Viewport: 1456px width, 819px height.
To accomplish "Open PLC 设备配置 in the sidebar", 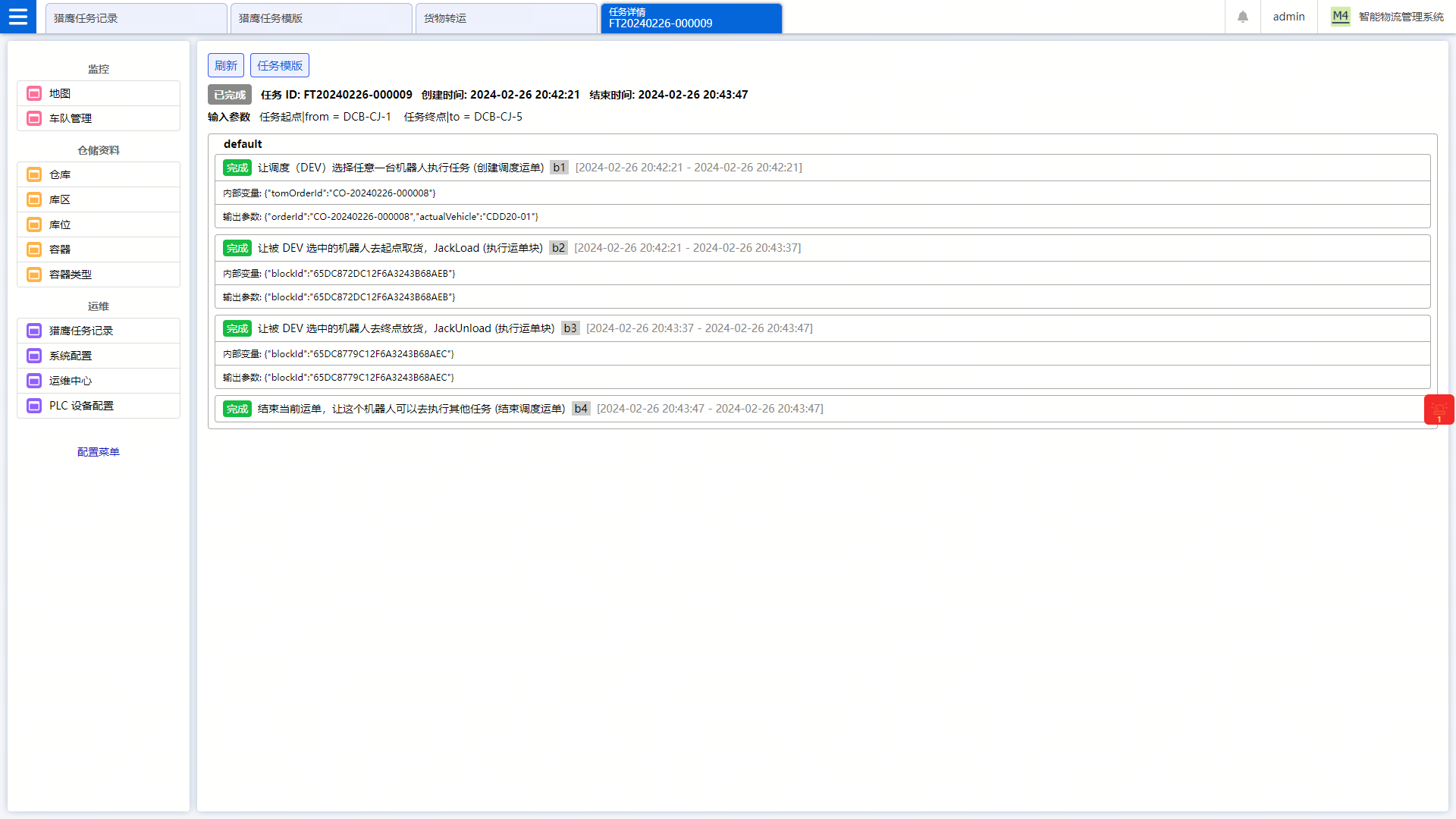I will [99, 406].
